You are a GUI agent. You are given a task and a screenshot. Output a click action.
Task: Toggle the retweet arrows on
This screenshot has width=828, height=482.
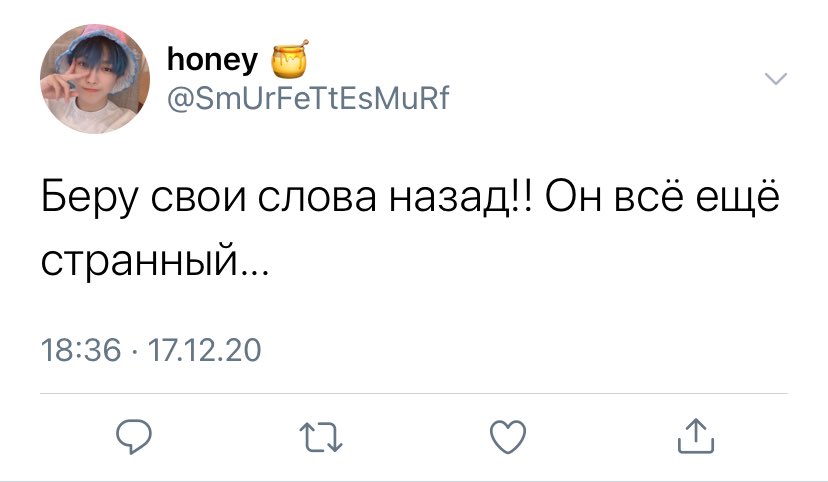click(x=321, y=437)
